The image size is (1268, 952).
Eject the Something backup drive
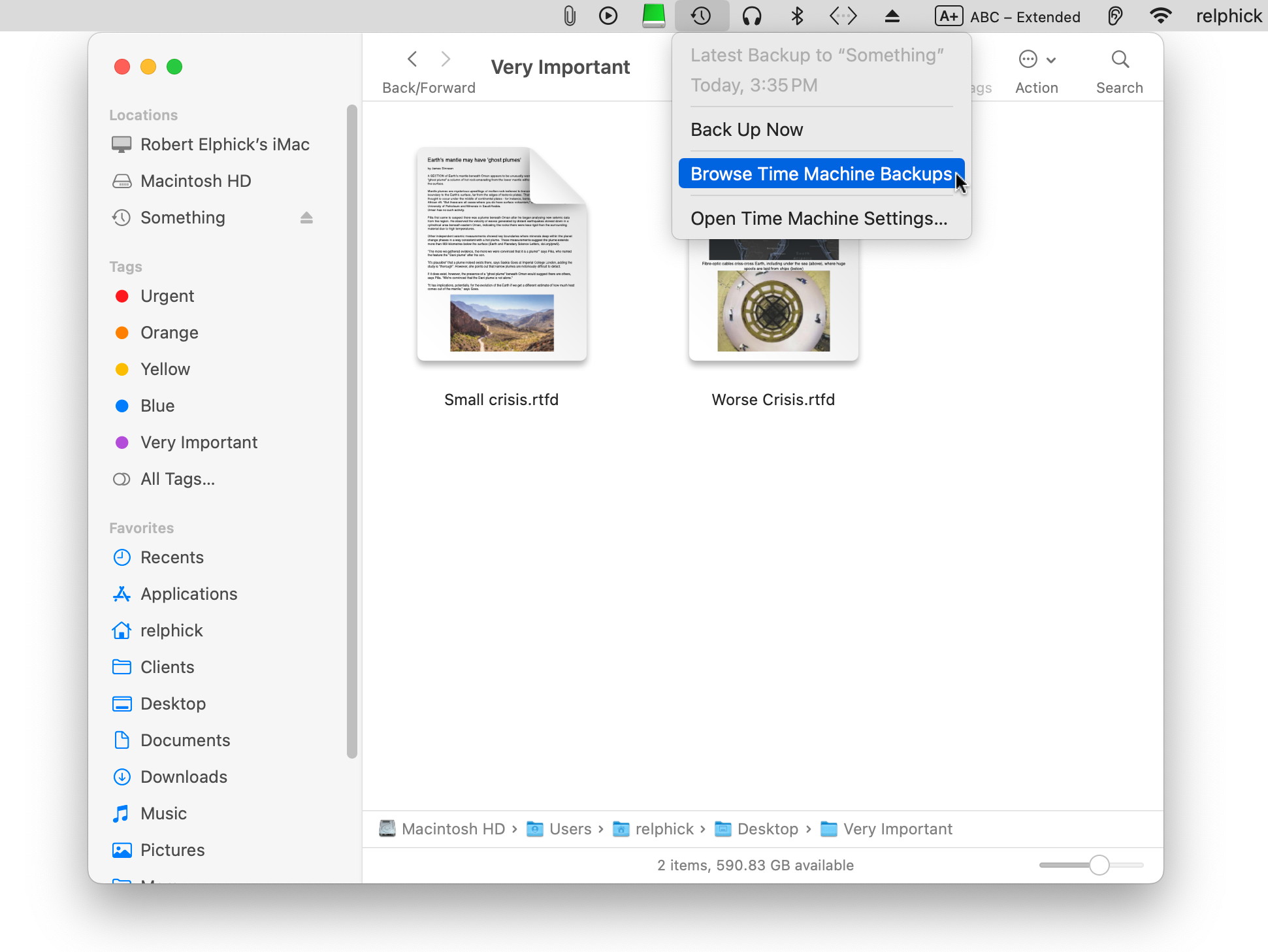coord(306,218)
